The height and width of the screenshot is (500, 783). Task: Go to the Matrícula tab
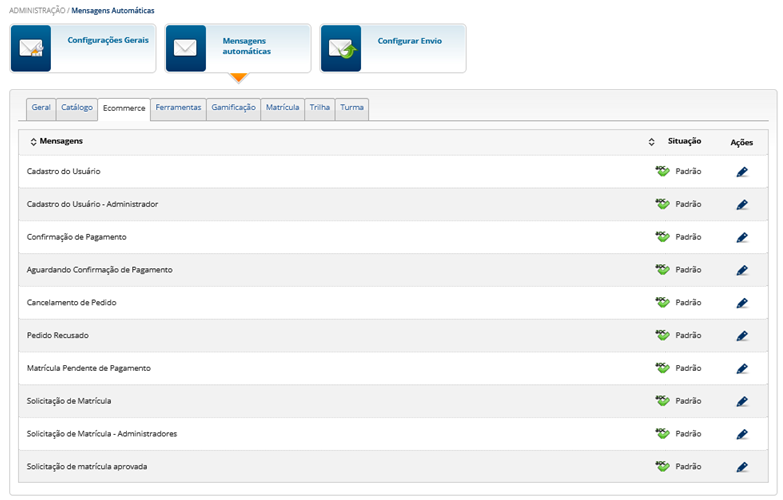(x=282, y=107)
